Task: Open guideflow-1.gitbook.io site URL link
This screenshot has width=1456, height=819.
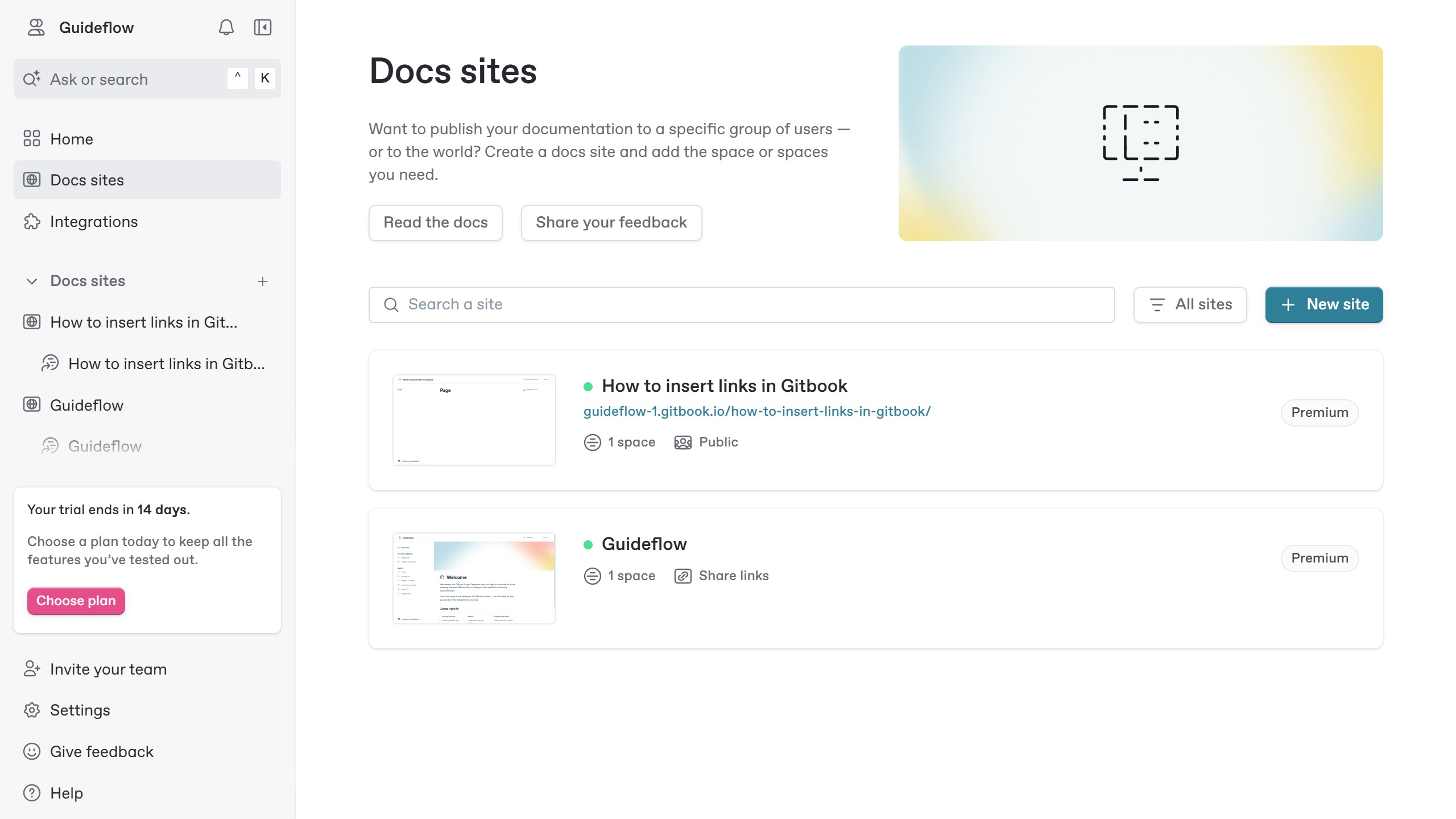Action: point(757,411)
